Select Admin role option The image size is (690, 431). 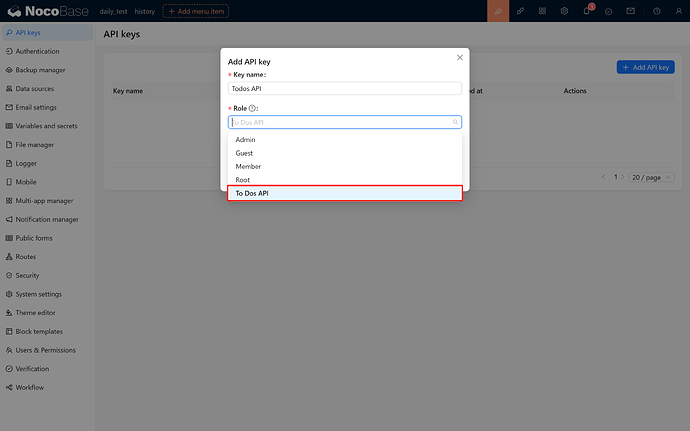[345, 140]
